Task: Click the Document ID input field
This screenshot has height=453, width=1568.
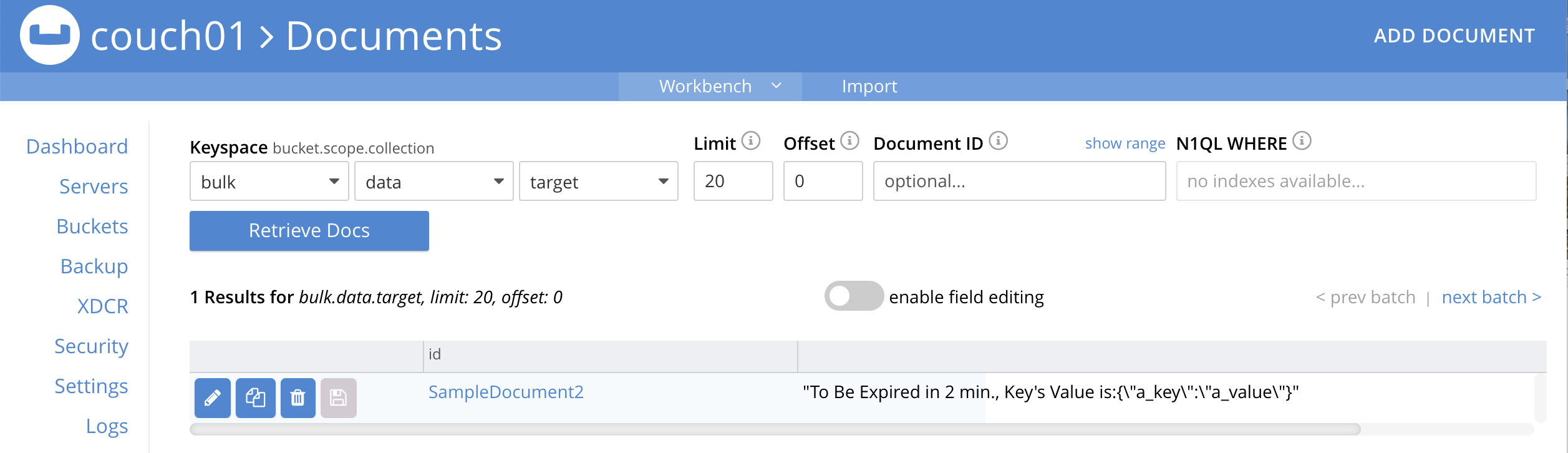Action: point(1019,181)
